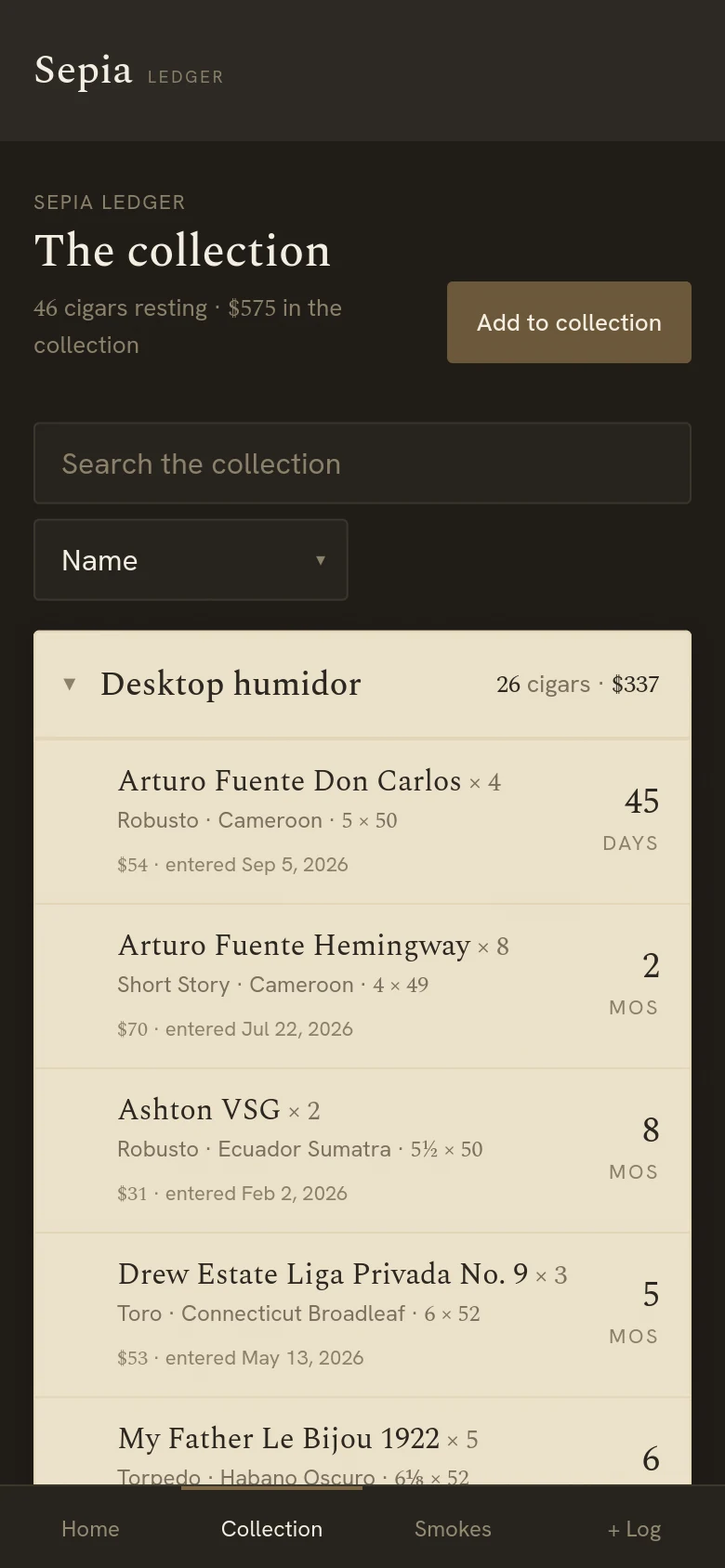Click '$70 · entered Jul 22, 2026' line
725x1568 pixels.
click(235, 1029)
